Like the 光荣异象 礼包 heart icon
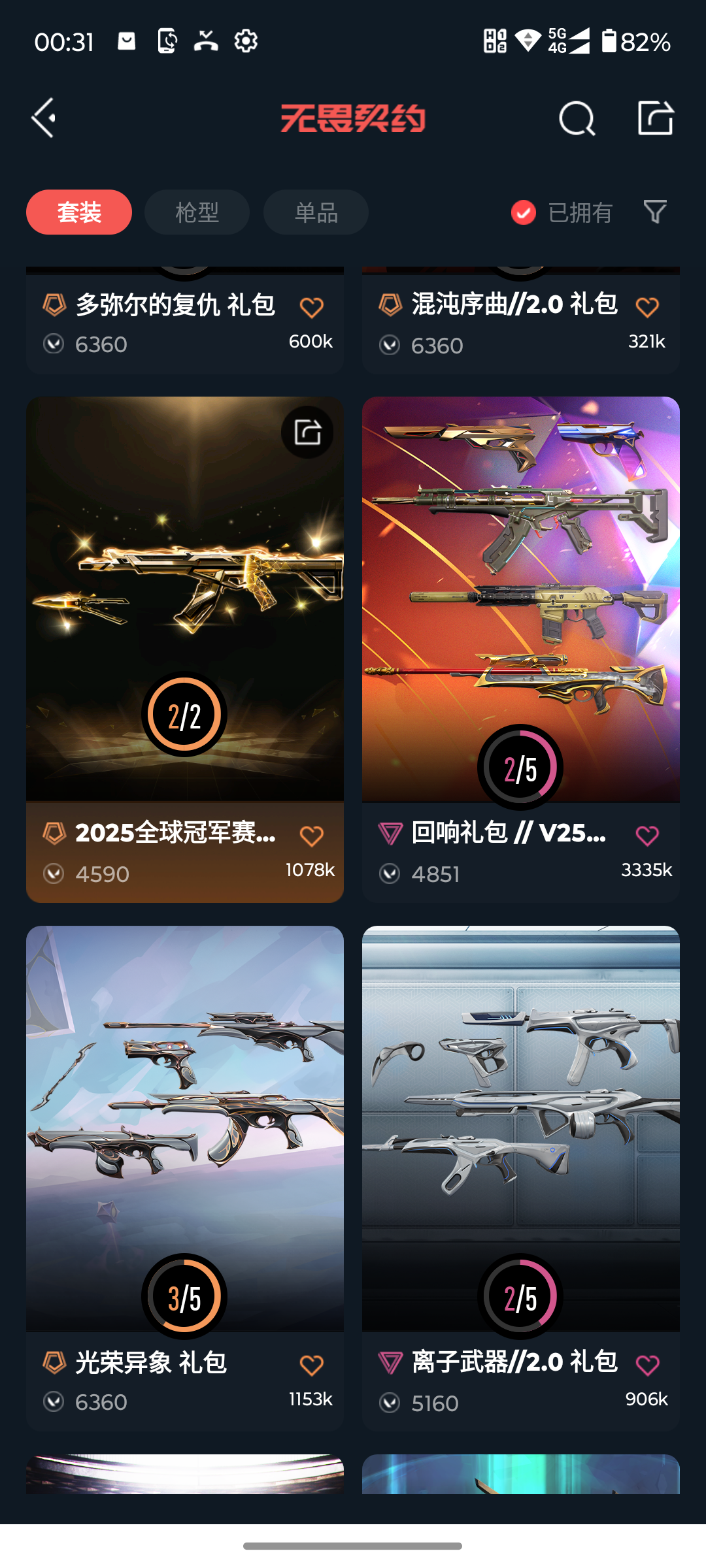Image resolution: width=706 pixels, height=1568 pixels. (x=312, y=1365)
